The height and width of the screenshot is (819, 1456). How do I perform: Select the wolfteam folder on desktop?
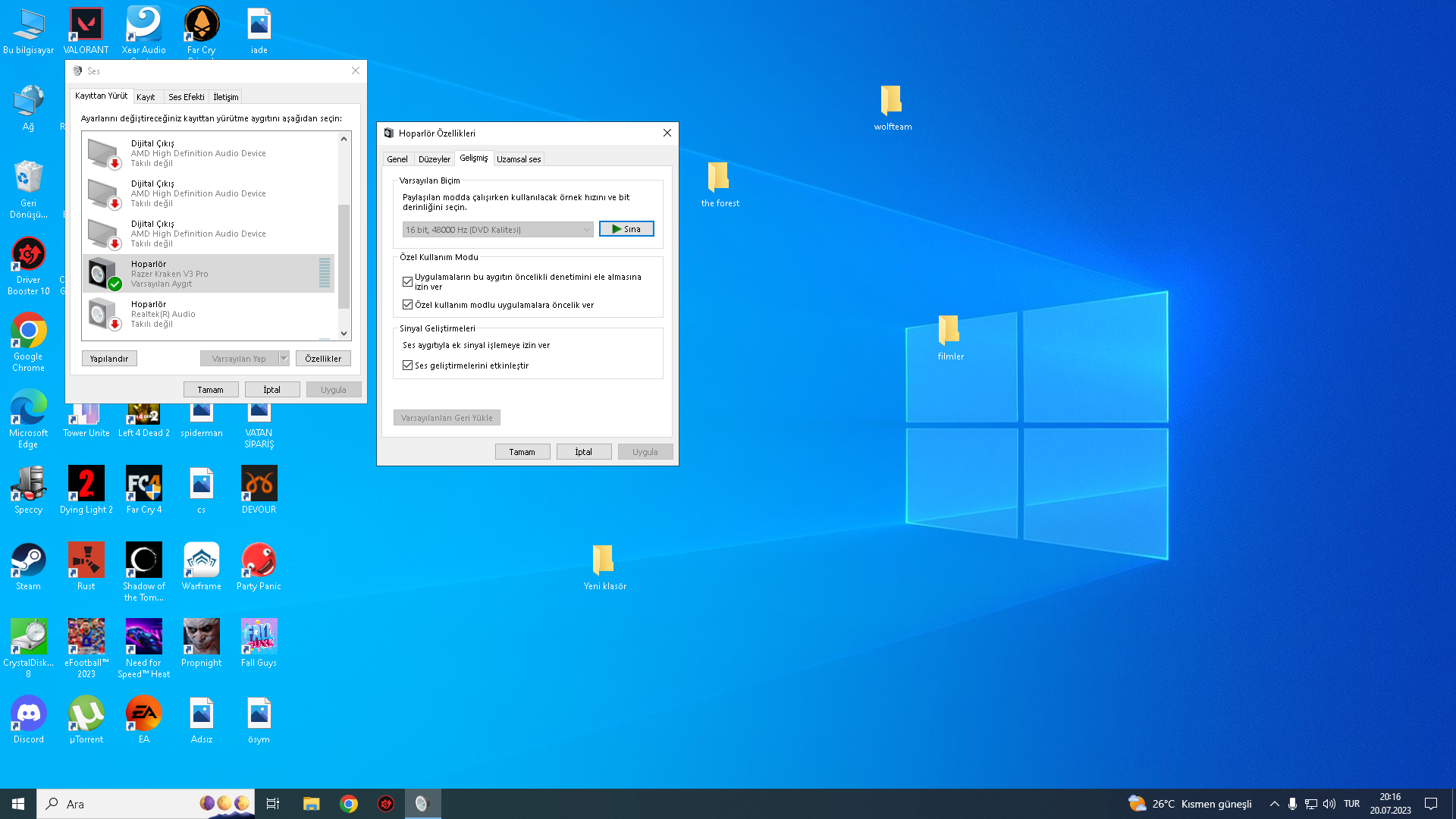click(x=893, y=108)
